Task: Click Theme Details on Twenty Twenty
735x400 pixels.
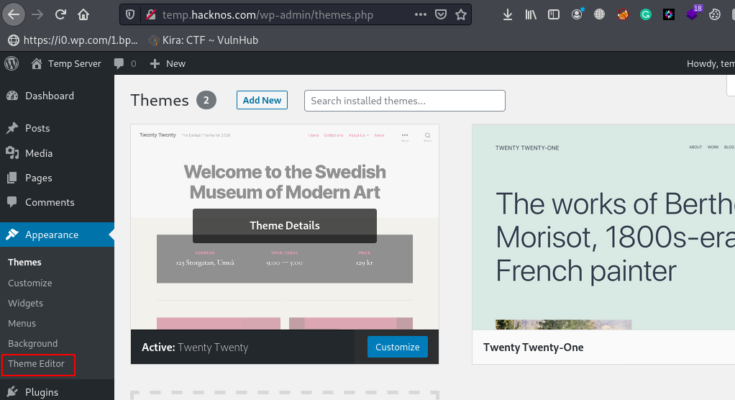Action: pyautogui.click(x=285, y=226)
